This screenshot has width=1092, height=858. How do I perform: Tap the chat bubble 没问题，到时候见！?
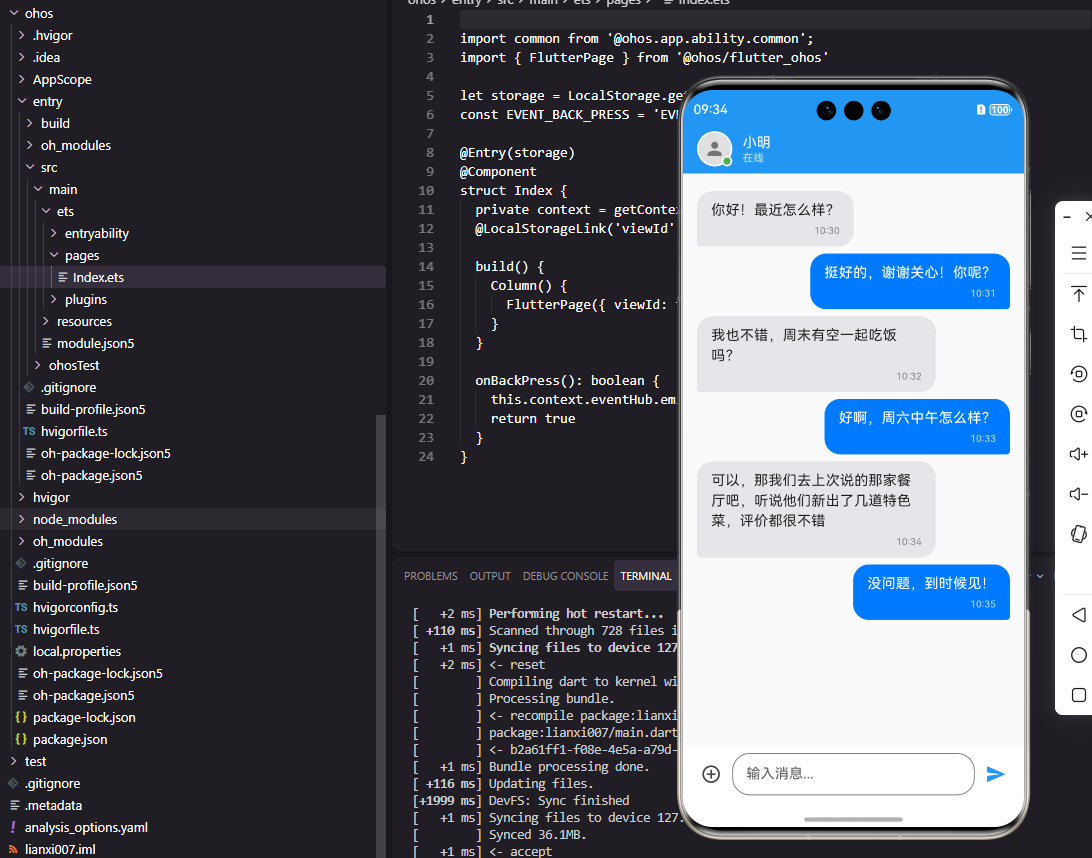click(x=931, y=592)
